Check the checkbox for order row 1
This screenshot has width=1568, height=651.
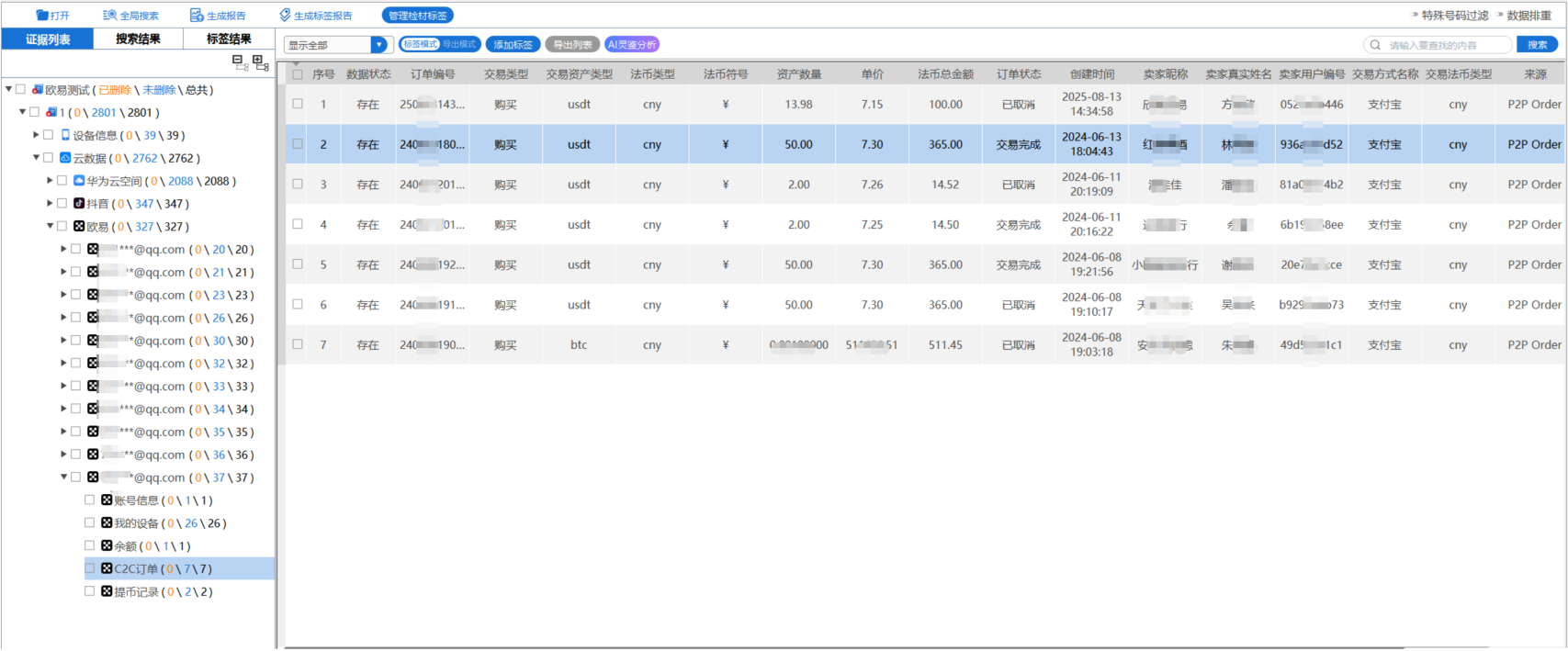click(x=298, y=104)
